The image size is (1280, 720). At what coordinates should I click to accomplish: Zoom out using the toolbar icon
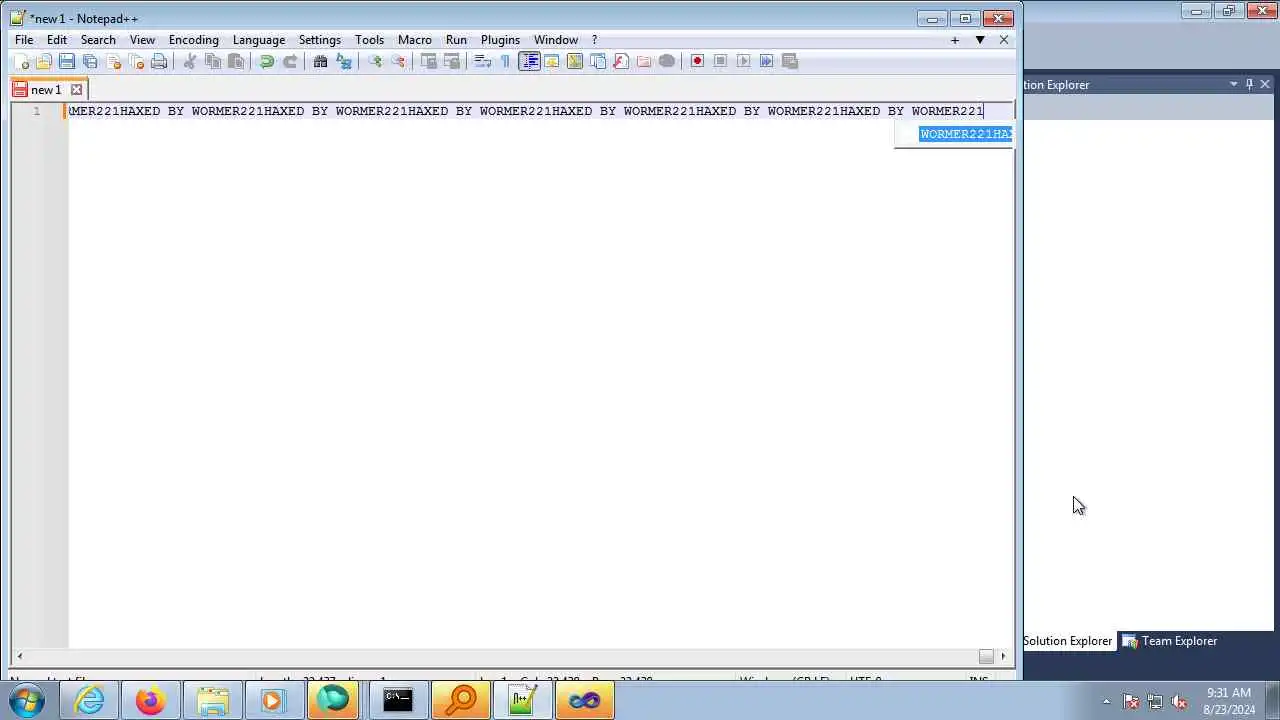coord(398,61)
